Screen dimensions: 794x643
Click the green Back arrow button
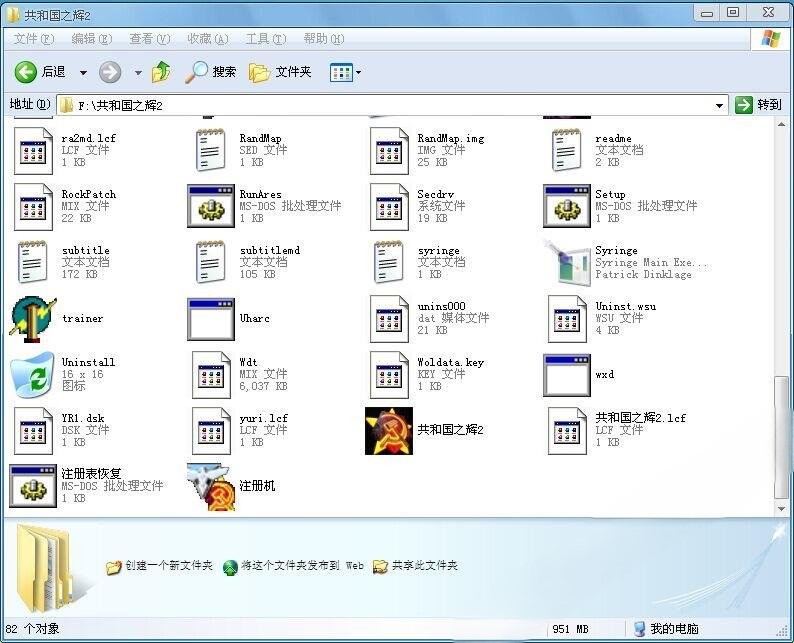(x=25, y=72)
